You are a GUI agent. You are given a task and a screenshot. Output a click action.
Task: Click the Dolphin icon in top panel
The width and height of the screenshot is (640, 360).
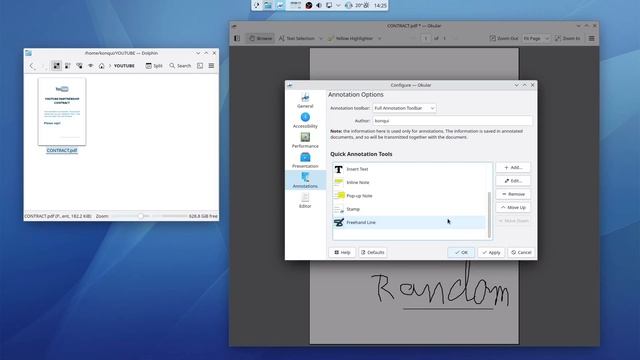tap(268, 5)
